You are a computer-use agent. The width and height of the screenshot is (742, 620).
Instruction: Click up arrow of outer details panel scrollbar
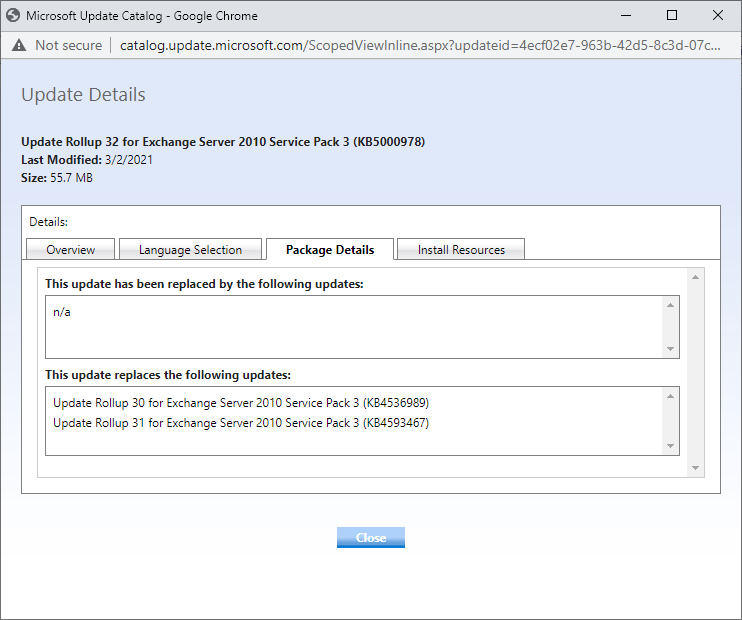click(x=695, y=277)
